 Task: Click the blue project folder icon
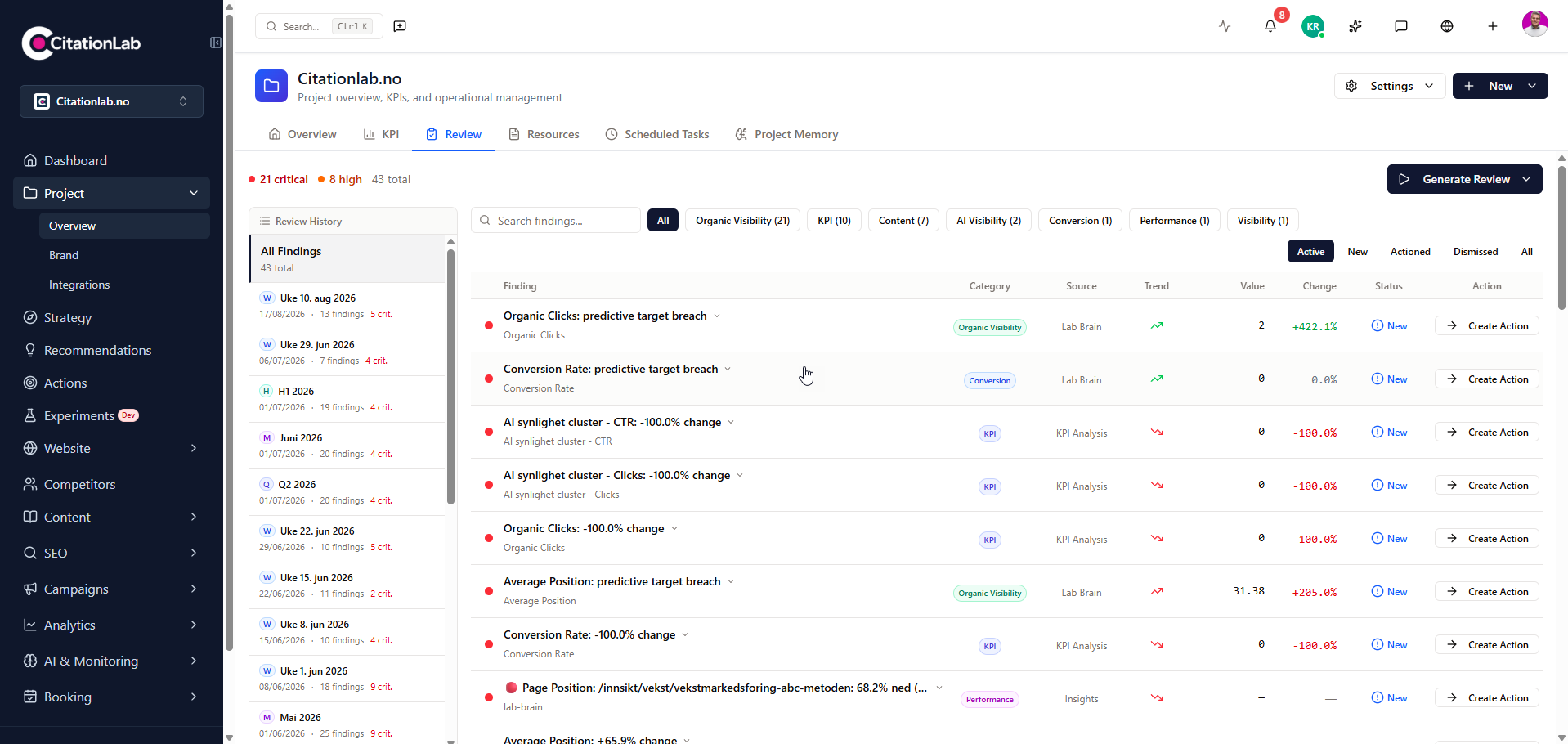[x=271, y=86]
